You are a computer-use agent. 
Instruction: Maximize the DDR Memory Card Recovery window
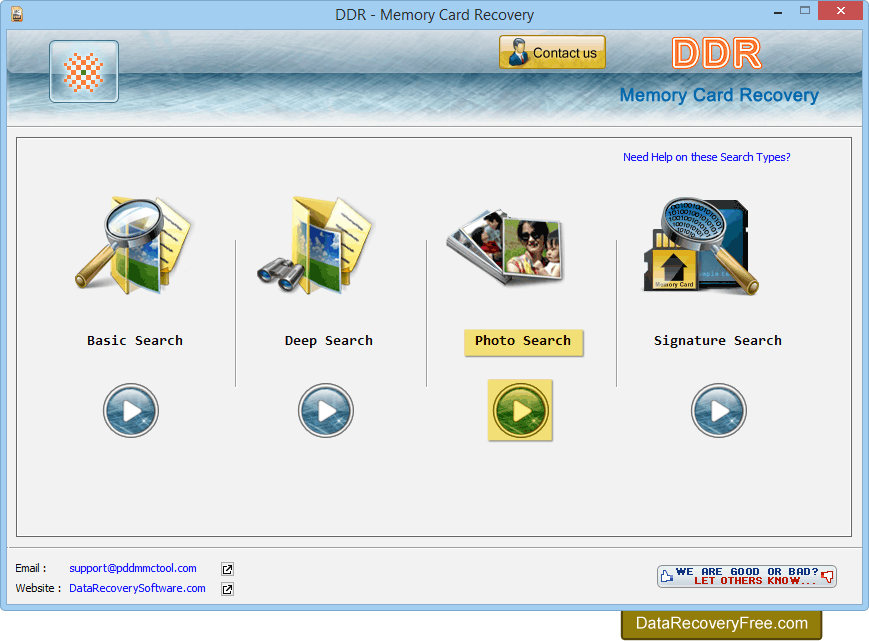(805, 11)
